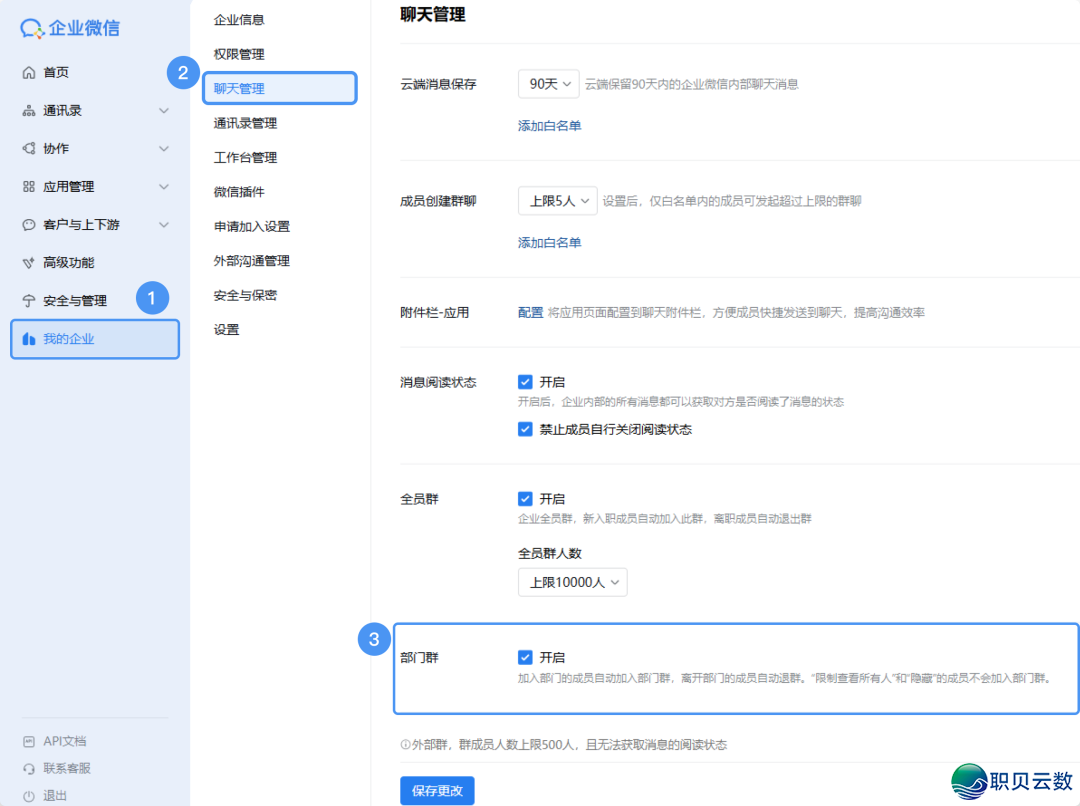The width and height of the screenshot is (1080, 806).
Task: Open the 上限10000人 全员群人数 dropdown
Action: click(x=572, y=582)
